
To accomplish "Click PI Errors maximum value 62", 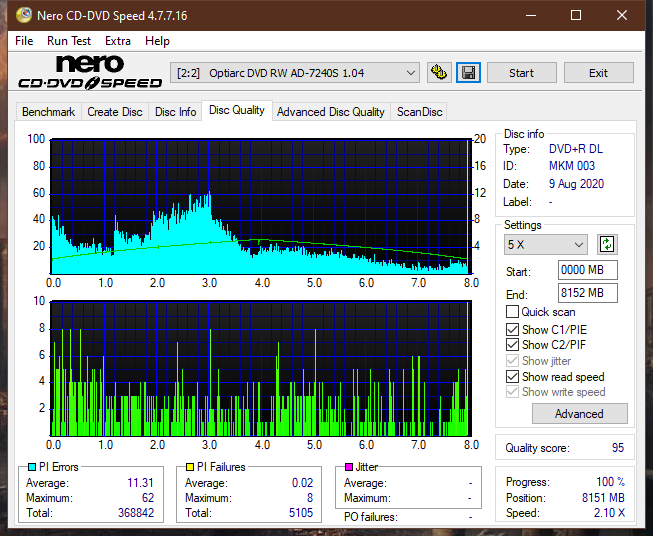I will click(x=148, y=498).
